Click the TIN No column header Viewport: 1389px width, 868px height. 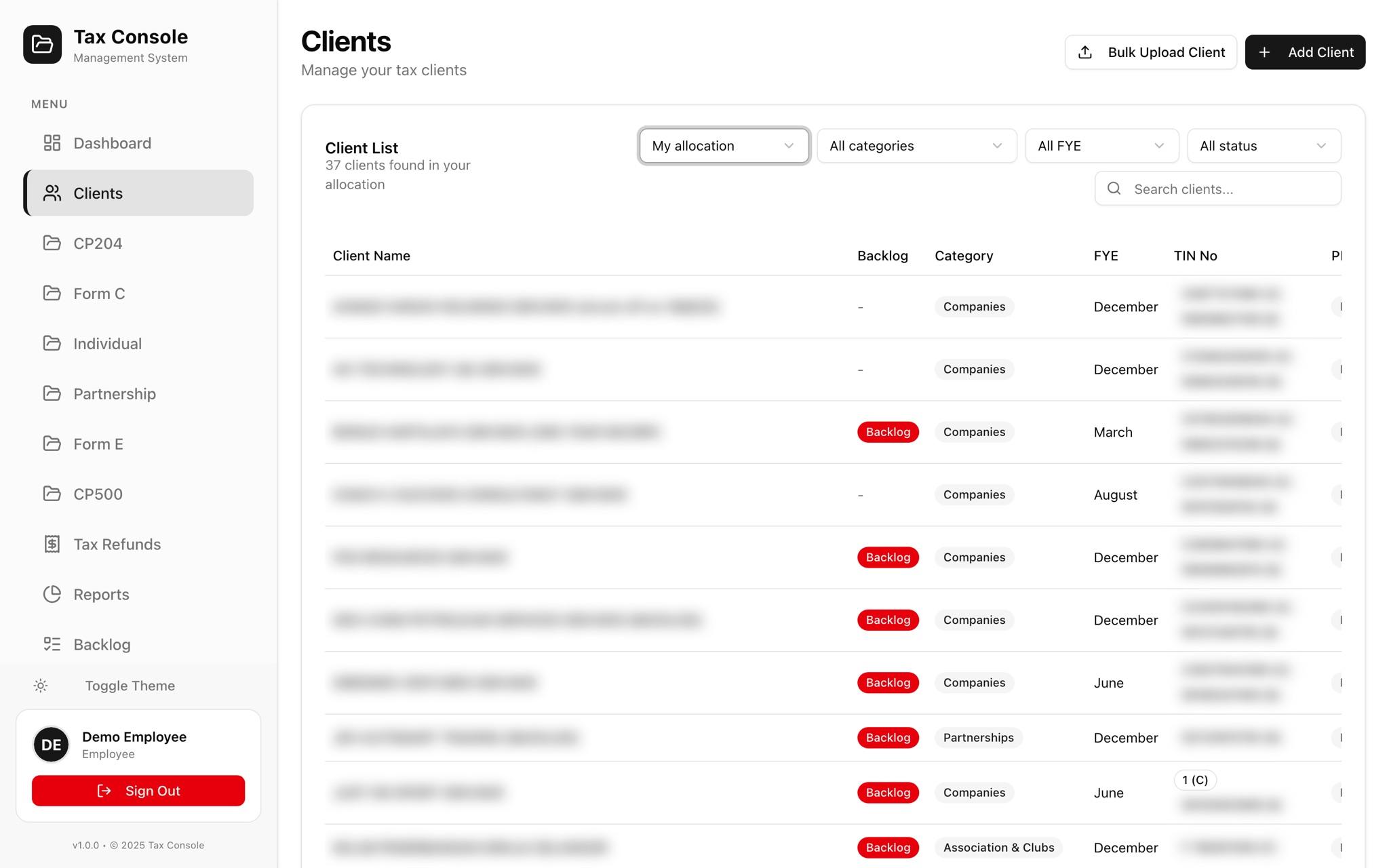[1195, 256]
